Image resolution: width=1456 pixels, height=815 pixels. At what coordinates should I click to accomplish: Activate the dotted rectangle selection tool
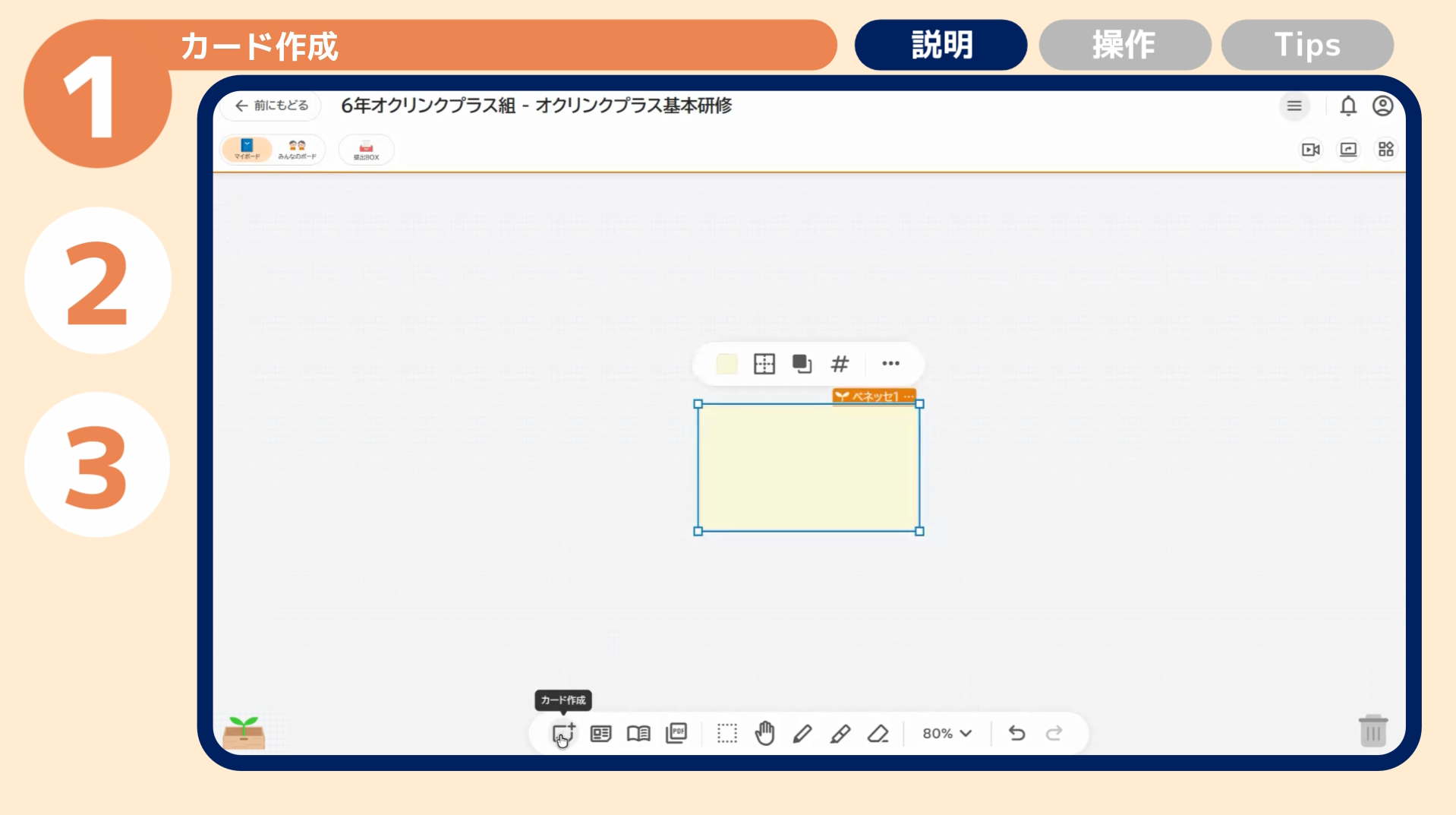[x=726, y=734]
